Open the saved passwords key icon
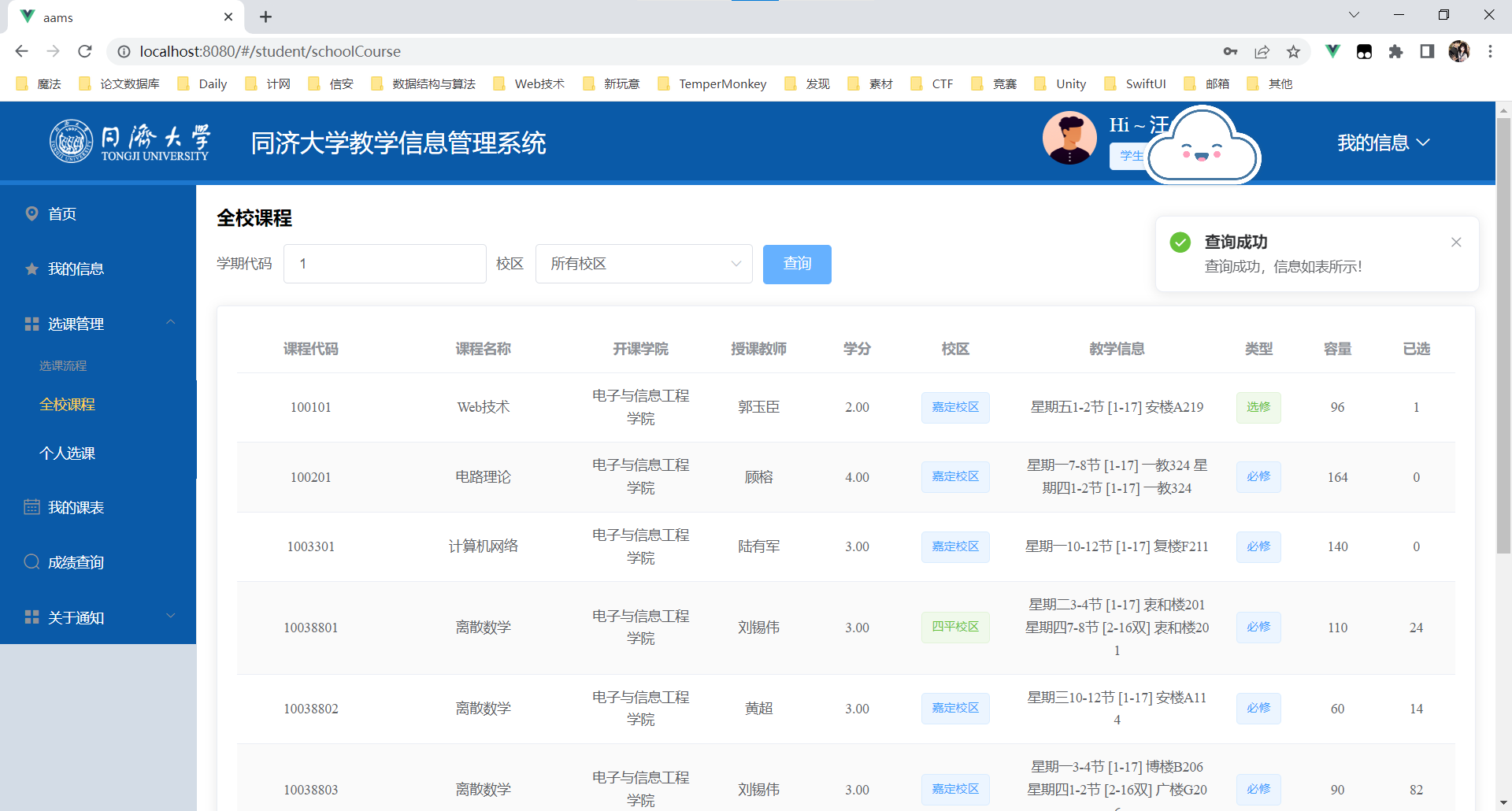Screen dimensions: 1512x811 point(1230,51)
